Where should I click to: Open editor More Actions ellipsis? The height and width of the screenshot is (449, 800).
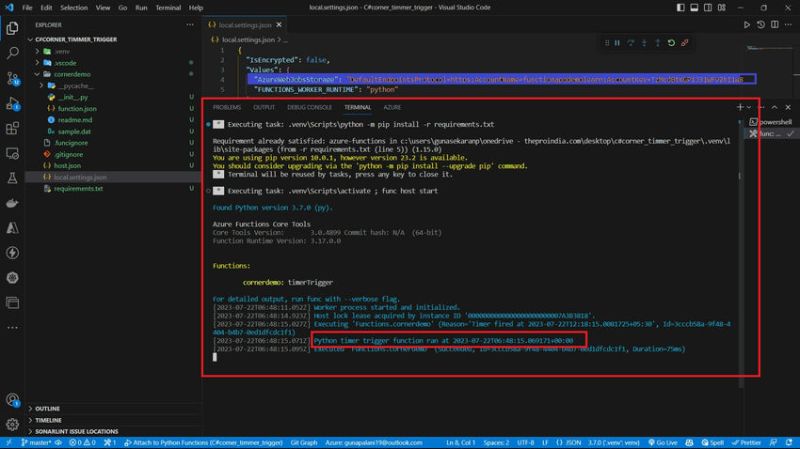pyautogui.click(x=788, y=24)
